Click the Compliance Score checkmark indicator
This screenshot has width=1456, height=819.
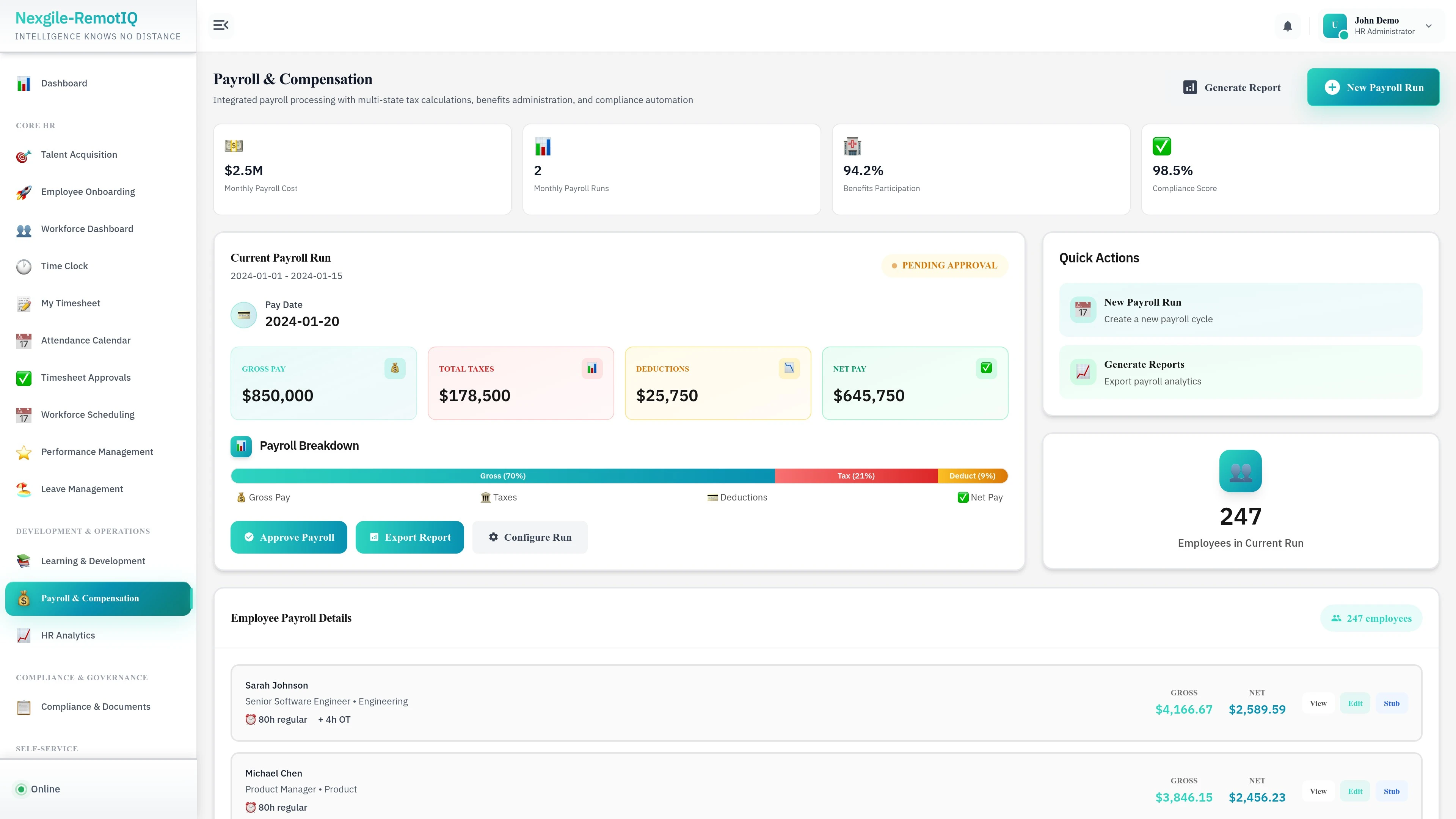coord(1161,146)
